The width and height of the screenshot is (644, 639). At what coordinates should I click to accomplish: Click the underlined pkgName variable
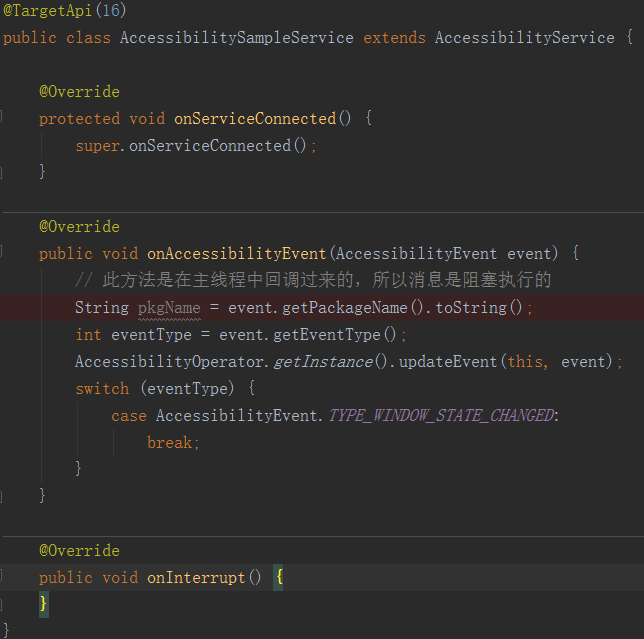(169, 308)
